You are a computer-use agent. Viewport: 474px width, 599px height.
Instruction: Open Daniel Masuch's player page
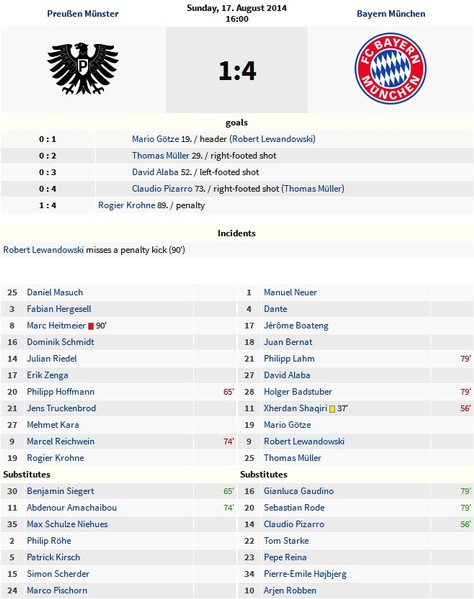pyautogui.click(x=55, y=293)
